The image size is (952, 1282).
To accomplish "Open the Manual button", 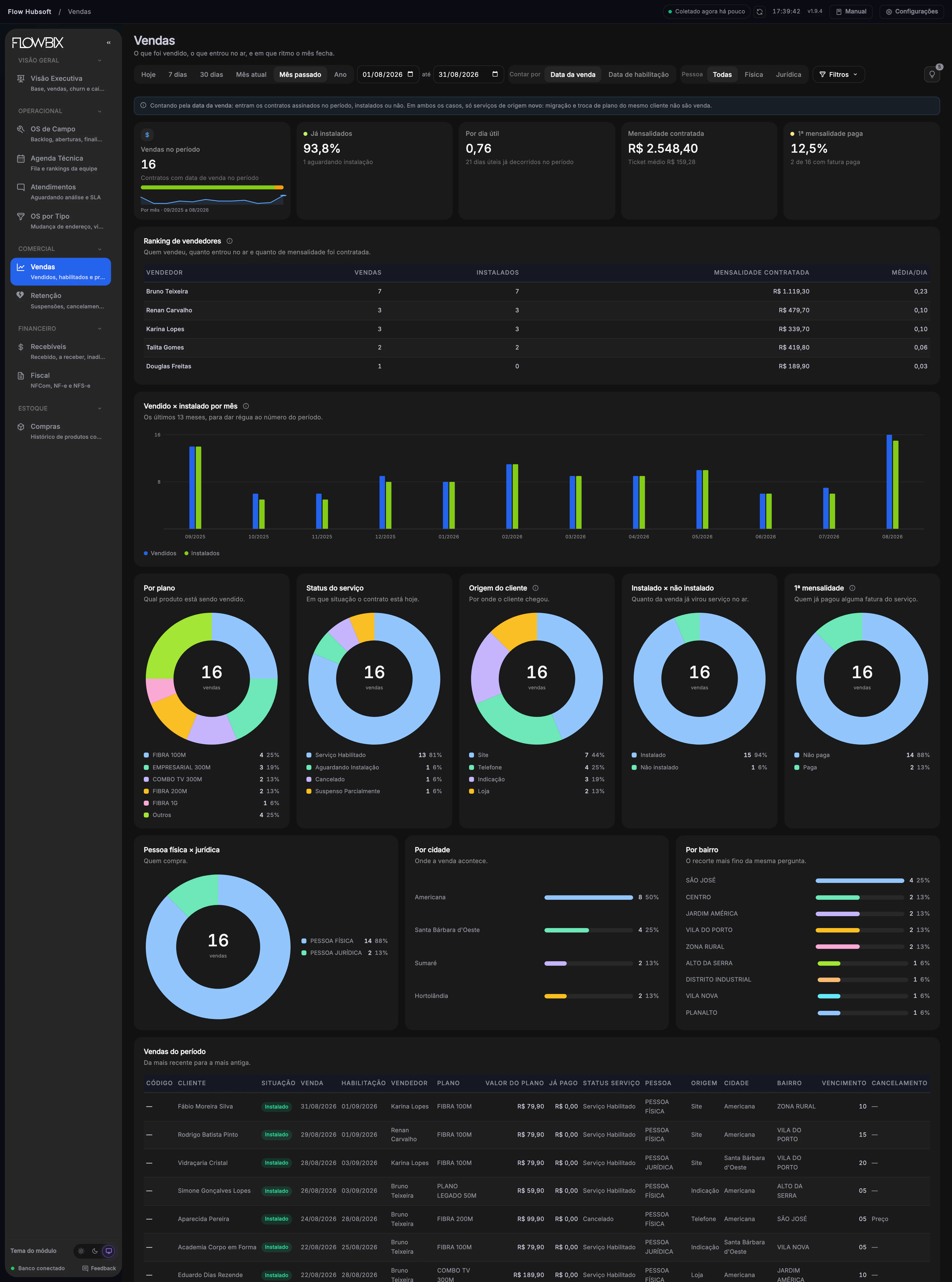I will (851, 11).
